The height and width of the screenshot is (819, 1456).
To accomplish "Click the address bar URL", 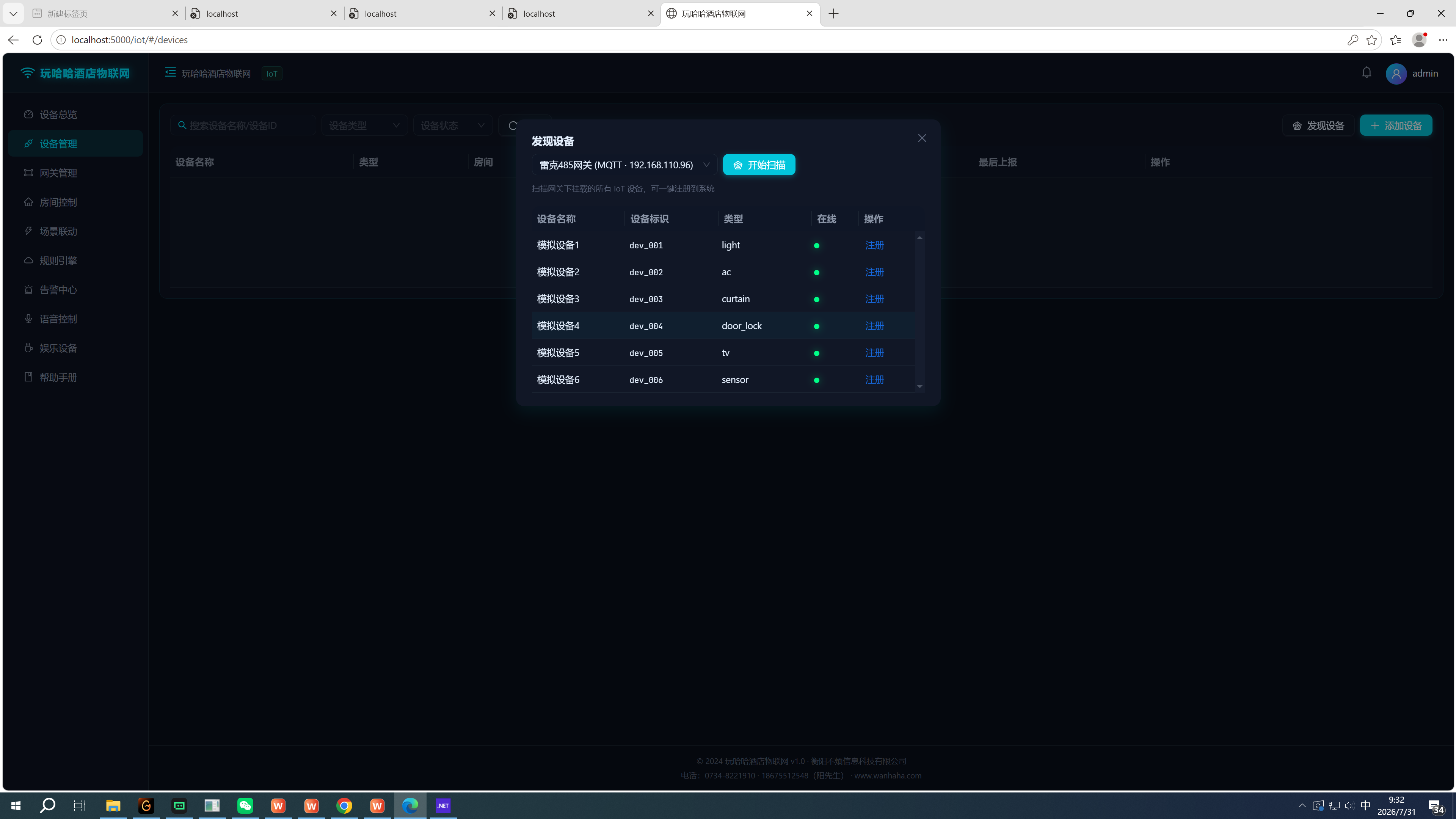I will pyautogui.click(x=129, y=39).
